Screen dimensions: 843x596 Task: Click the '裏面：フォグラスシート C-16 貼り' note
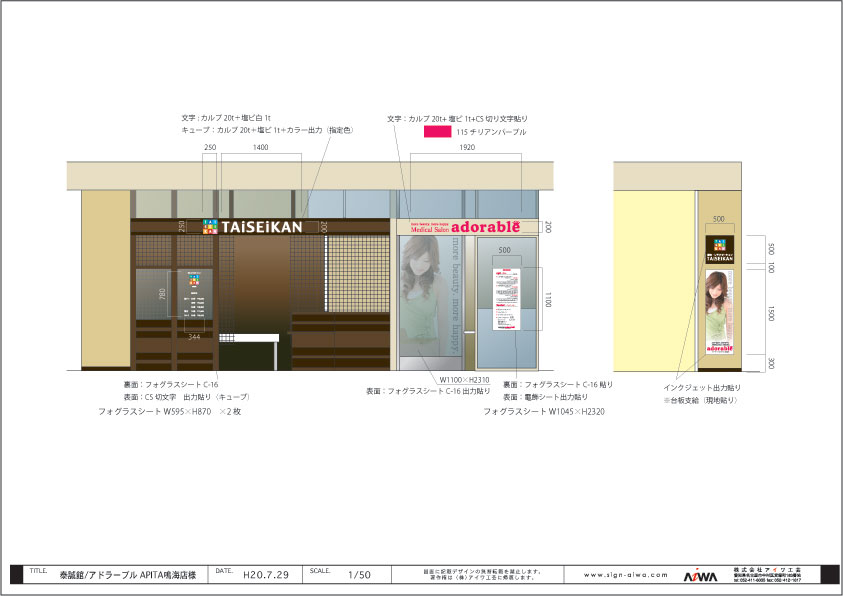(558, 385)
